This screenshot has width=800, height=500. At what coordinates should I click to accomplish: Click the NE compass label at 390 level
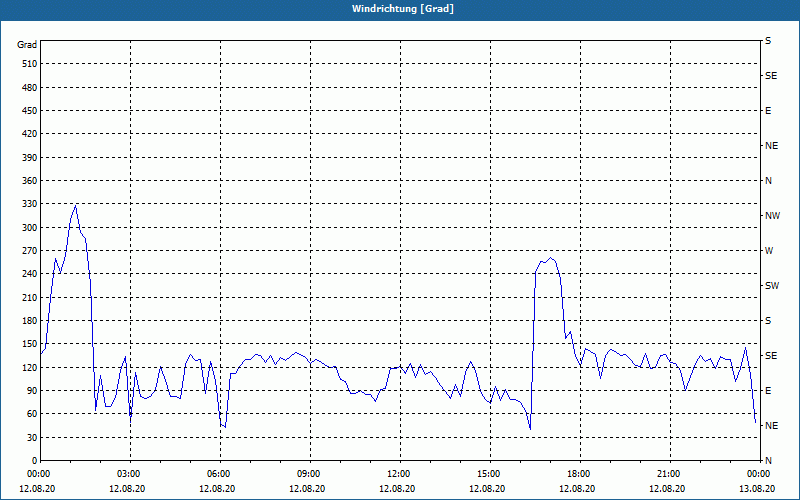[x=771, y=146]
